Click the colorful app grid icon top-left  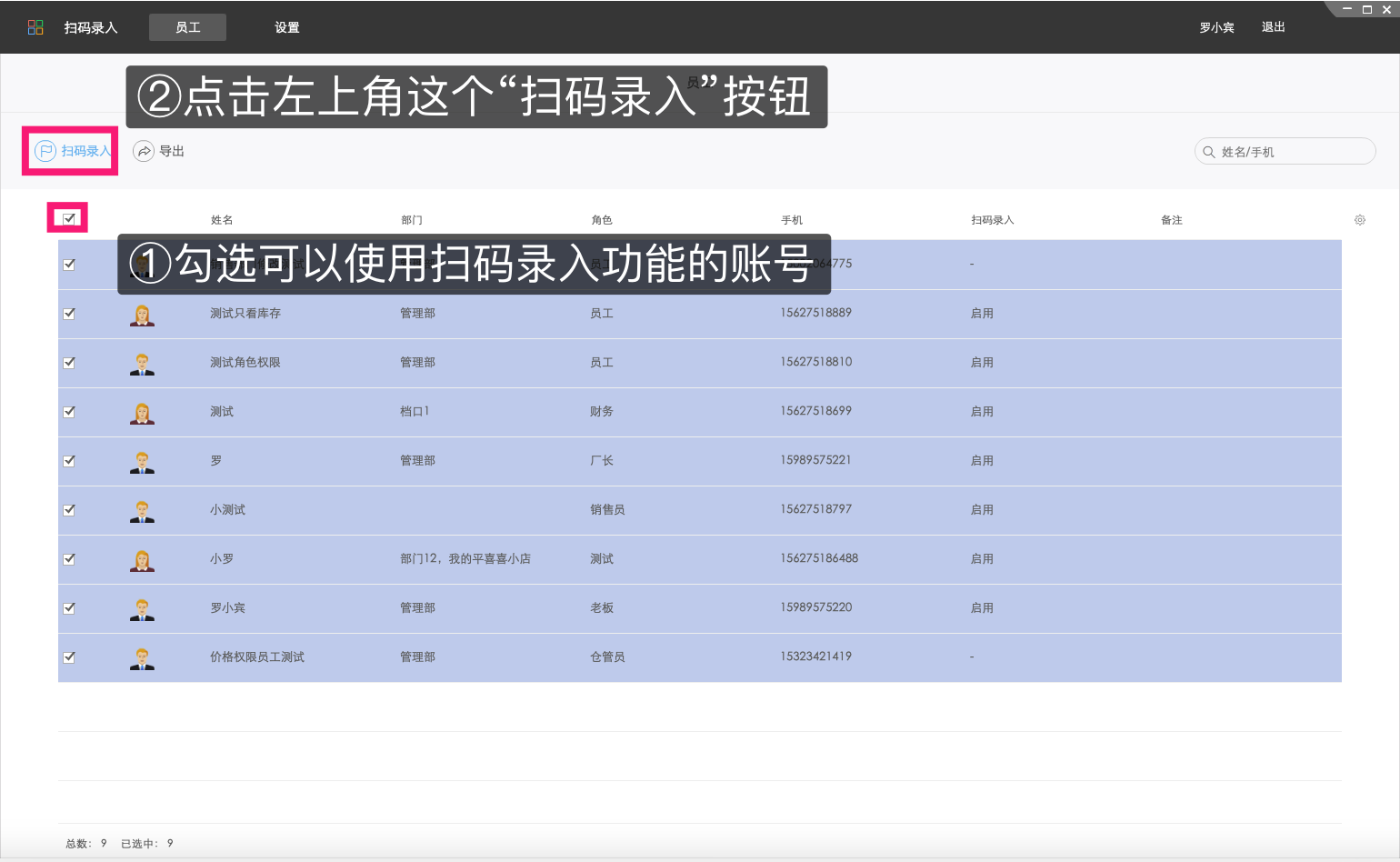[x=35, y=26]
